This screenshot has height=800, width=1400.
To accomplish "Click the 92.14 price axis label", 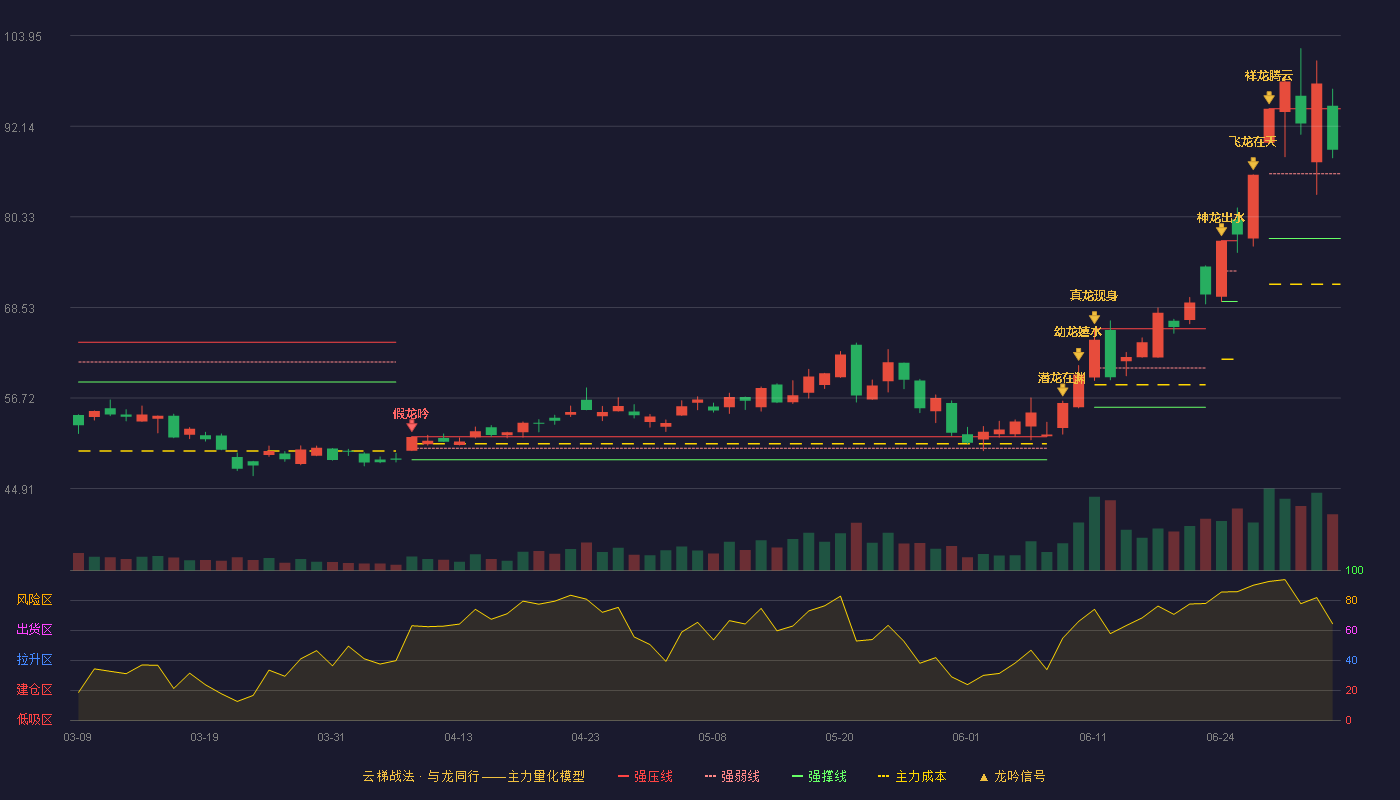I will (x=23, y=127).
